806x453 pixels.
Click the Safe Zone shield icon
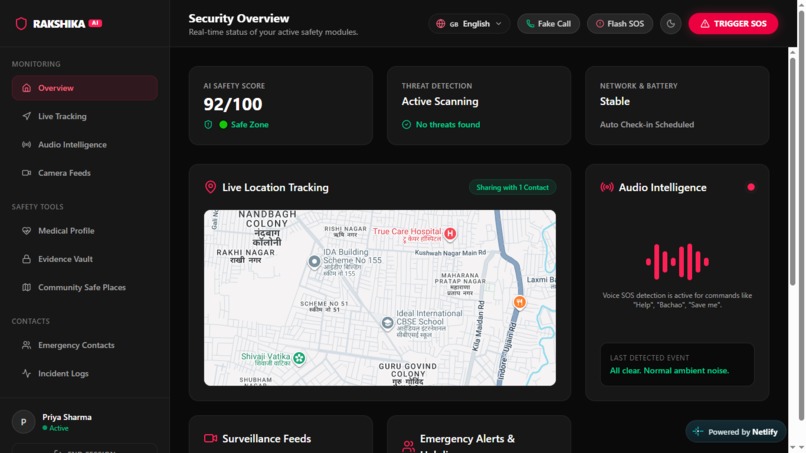coord(208,124)
